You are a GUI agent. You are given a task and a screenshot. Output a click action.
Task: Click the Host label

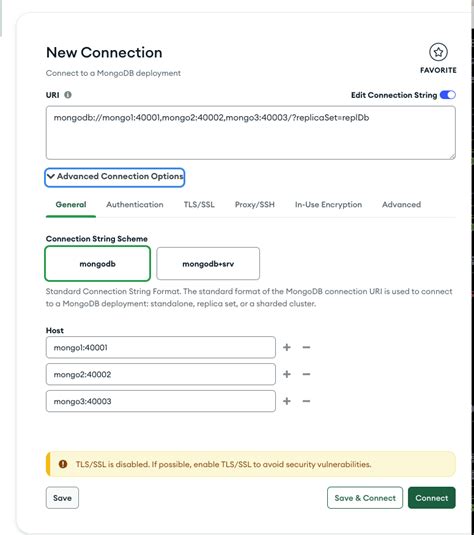tap(55, 330)
